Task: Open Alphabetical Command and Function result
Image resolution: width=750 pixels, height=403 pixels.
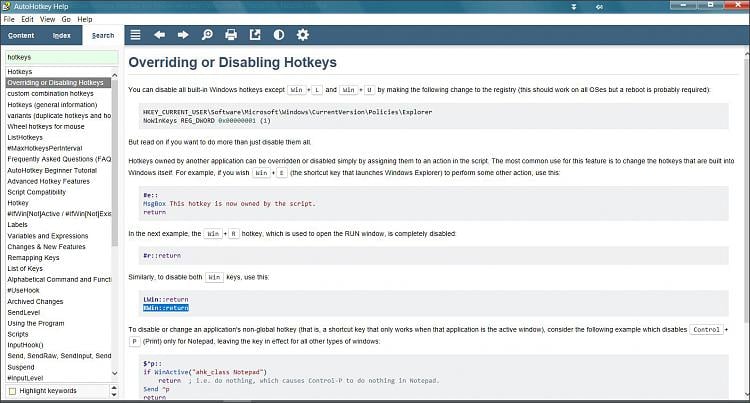Action: point(59,280)
